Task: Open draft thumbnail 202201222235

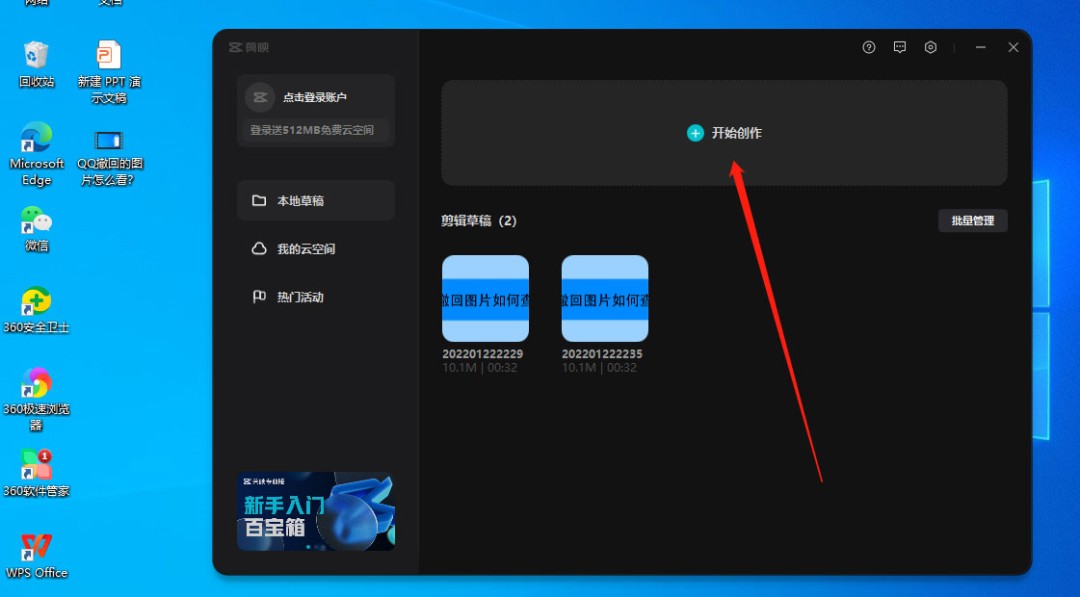Action: pos(605,298)
